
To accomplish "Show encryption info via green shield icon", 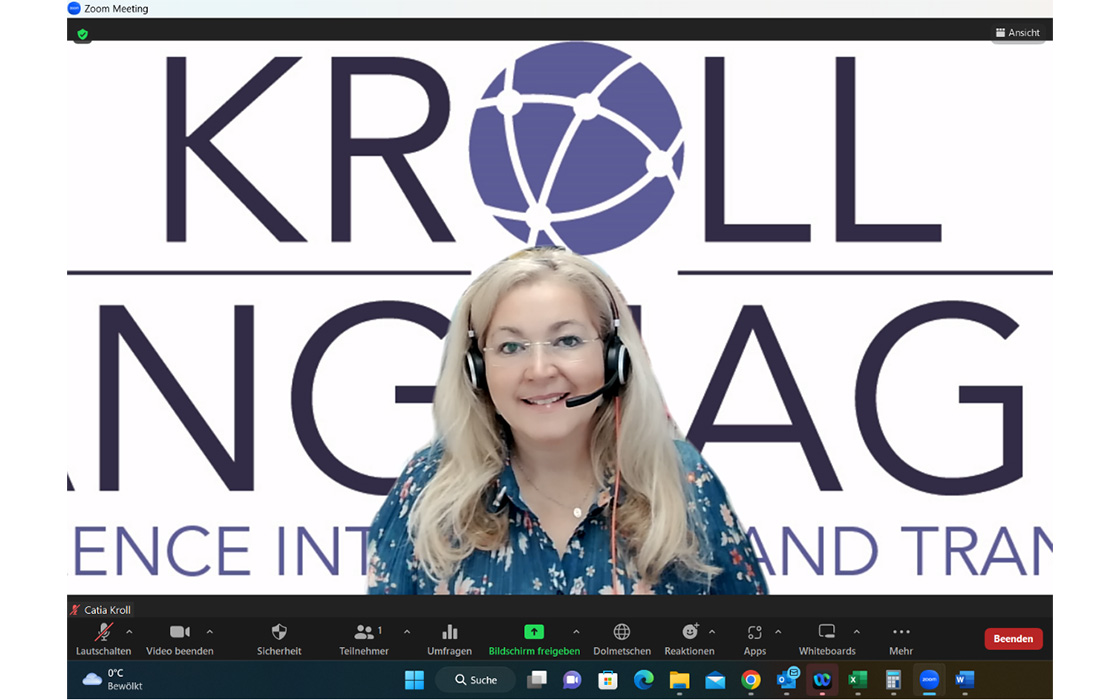I will point(83,34).
